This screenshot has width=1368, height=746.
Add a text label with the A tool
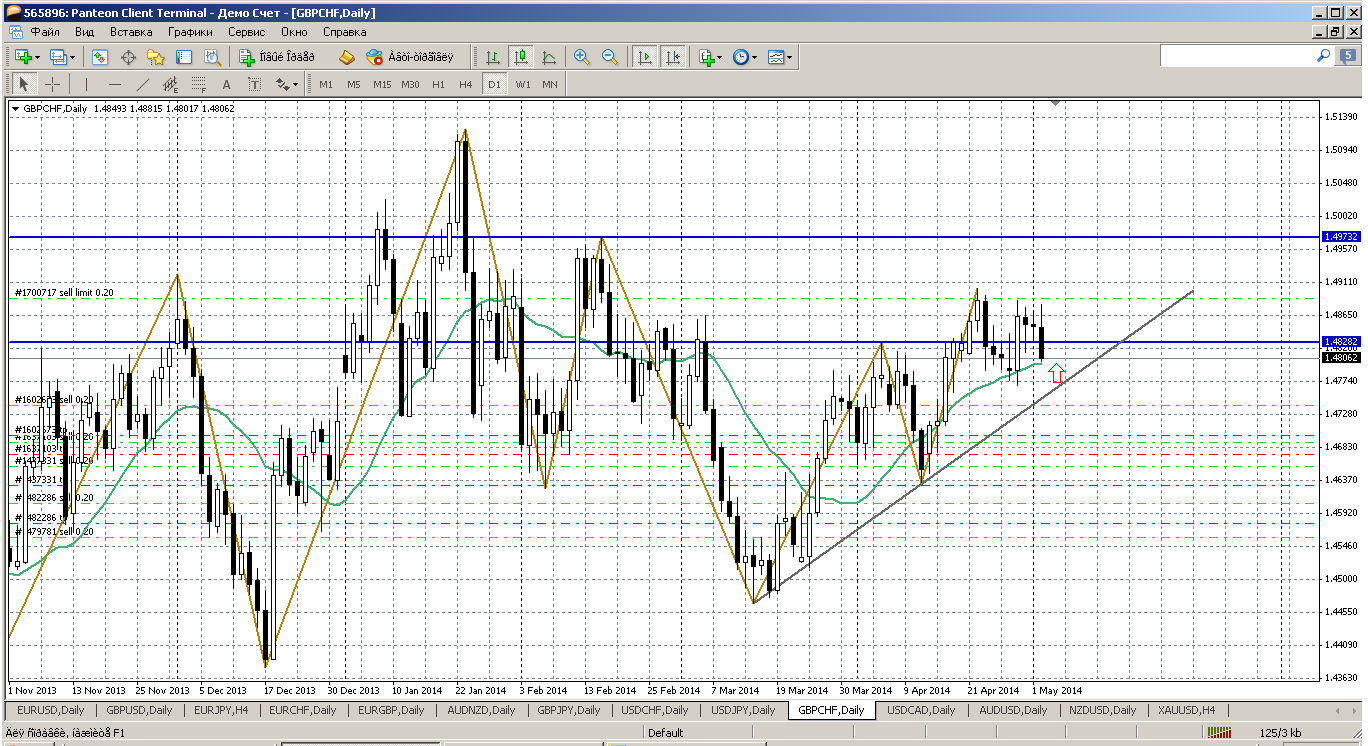[227, 85]
